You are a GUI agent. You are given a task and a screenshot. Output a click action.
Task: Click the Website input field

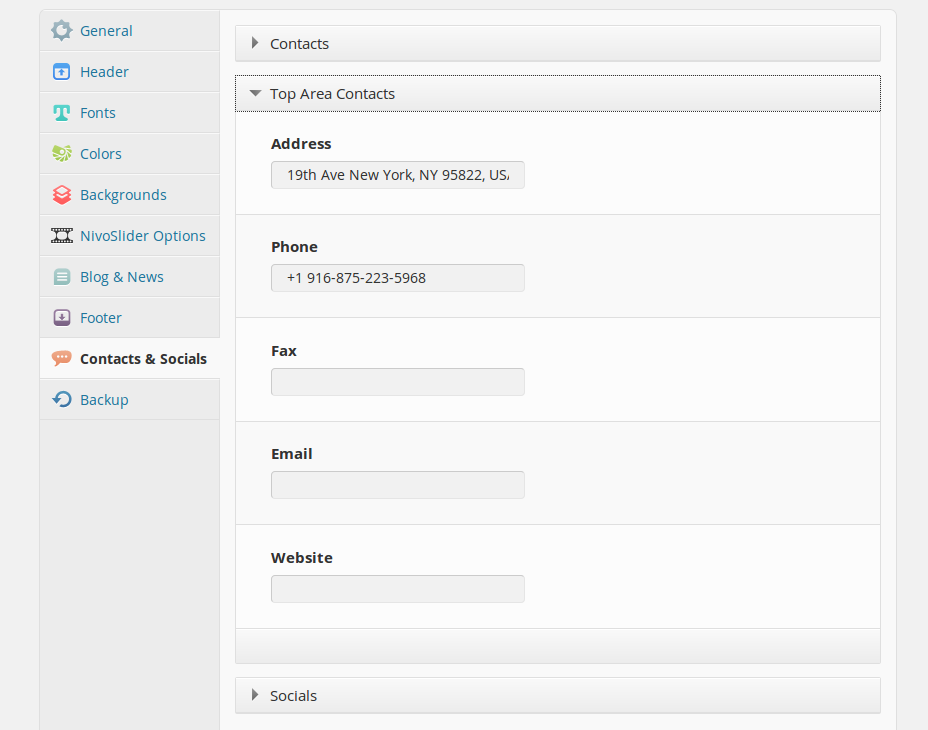(397, 589)
